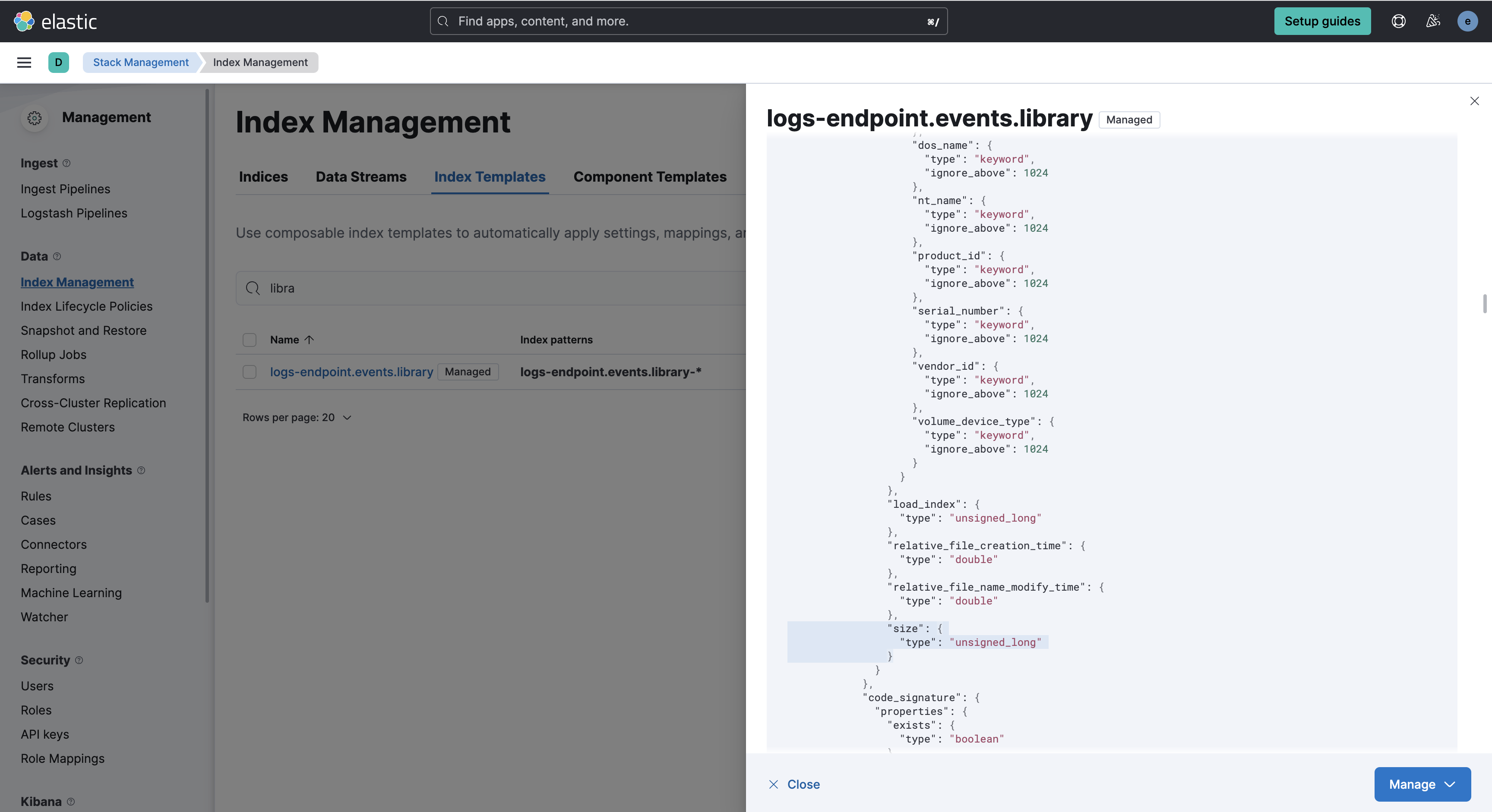Expand Rows per page selector
Image resolution: width=1492 pixels, height=812 pixels.
(297, 417)
